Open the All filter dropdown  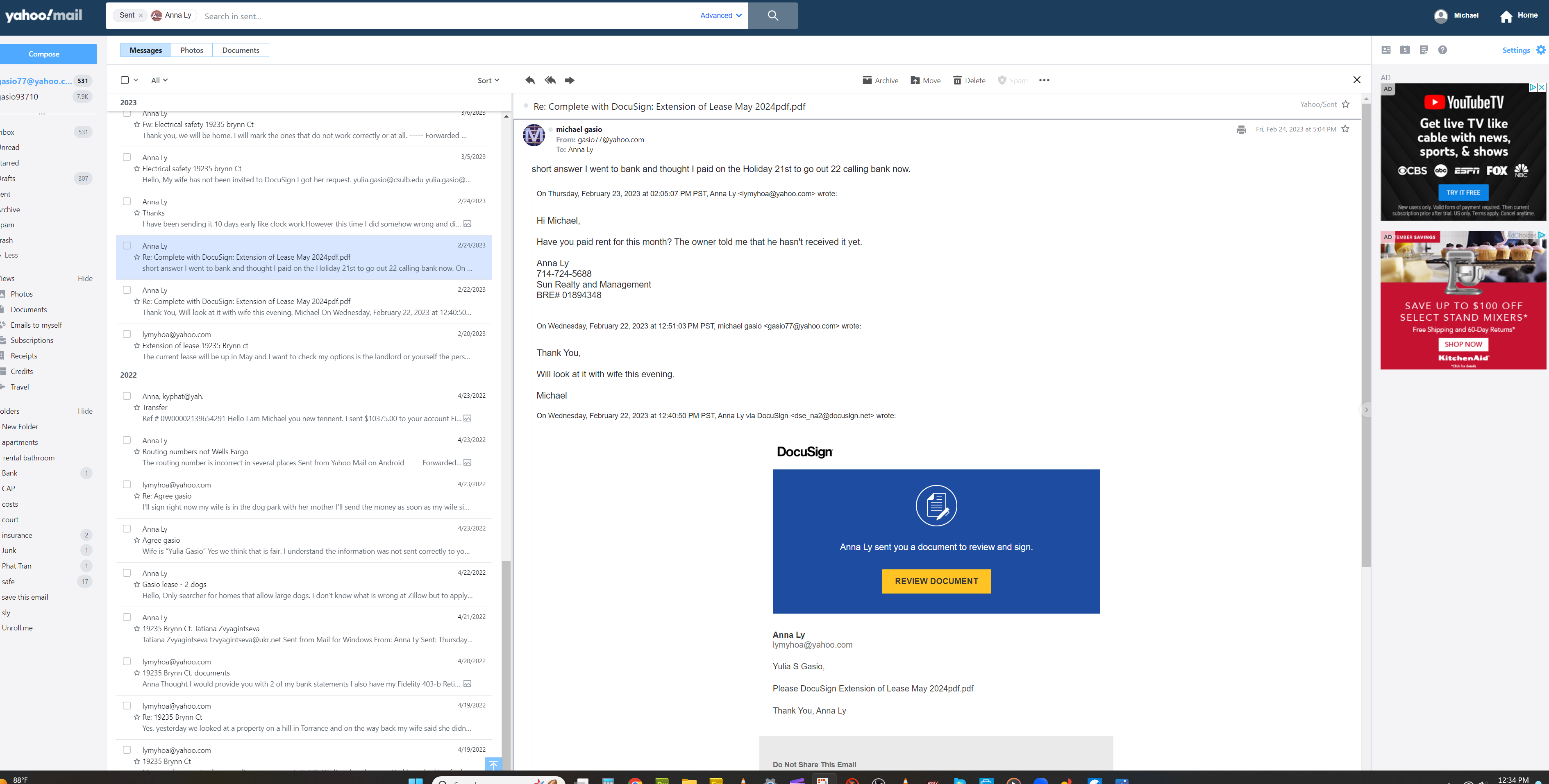(159, 80)
